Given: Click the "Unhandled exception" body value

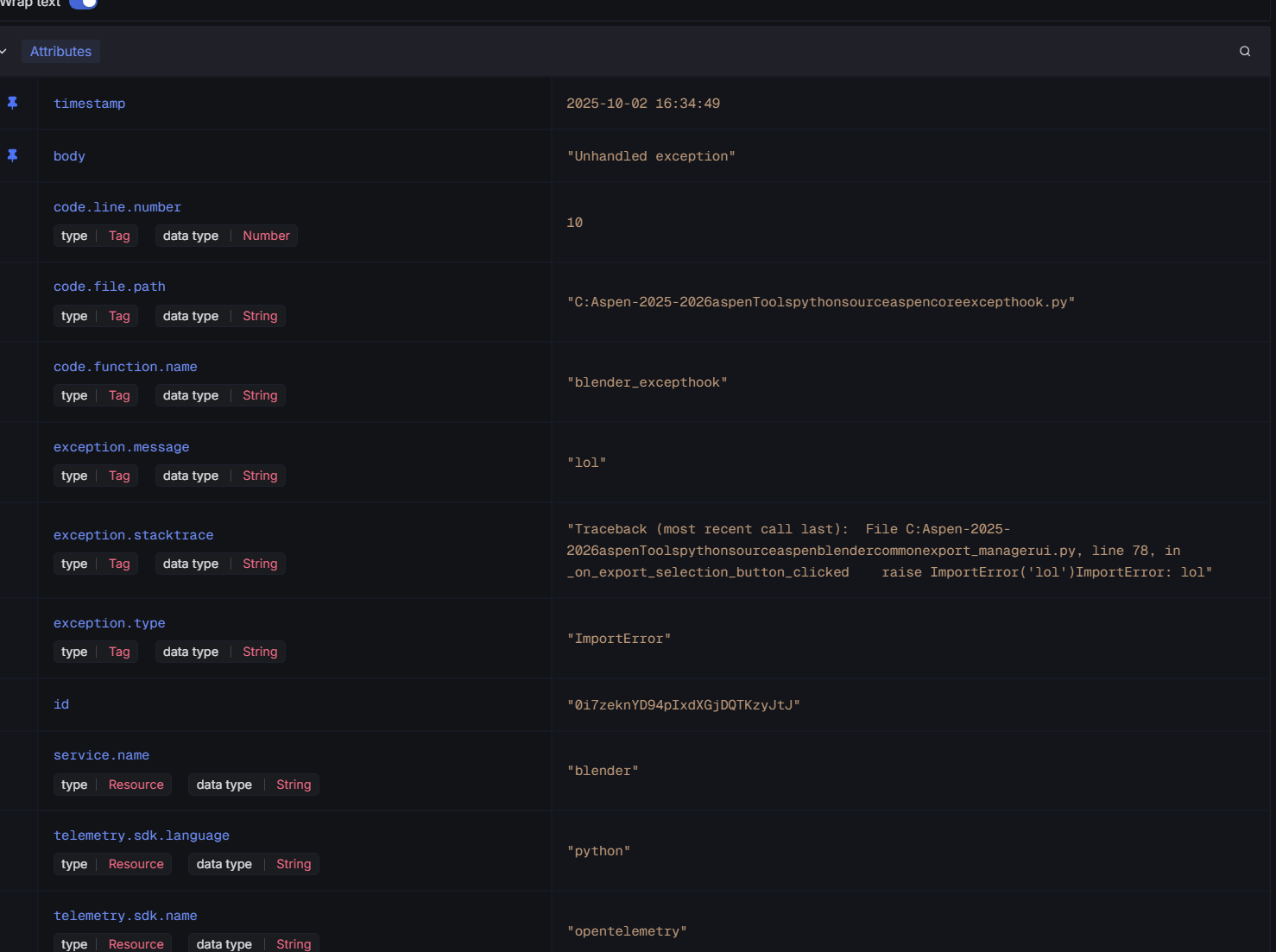Looking at the screenshot, I should (x=650, y=156).
